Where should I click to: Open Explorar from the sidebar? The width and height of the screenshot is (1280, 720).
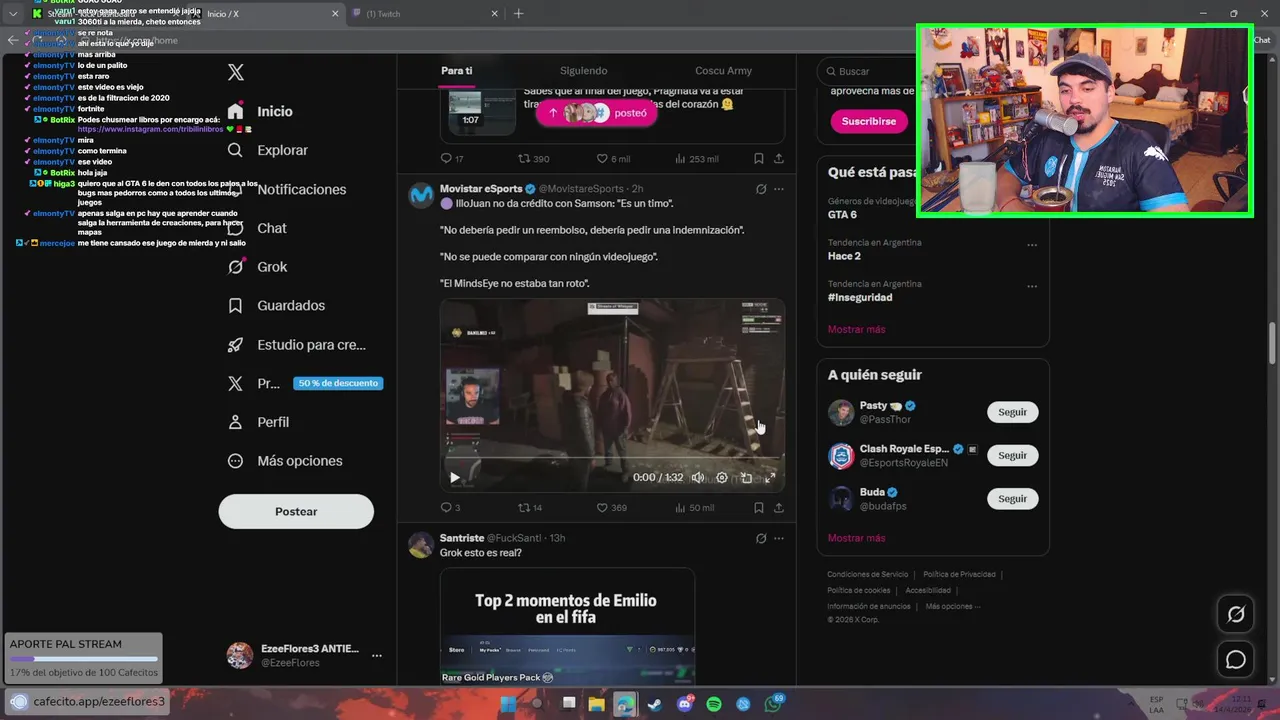[267, 150]
